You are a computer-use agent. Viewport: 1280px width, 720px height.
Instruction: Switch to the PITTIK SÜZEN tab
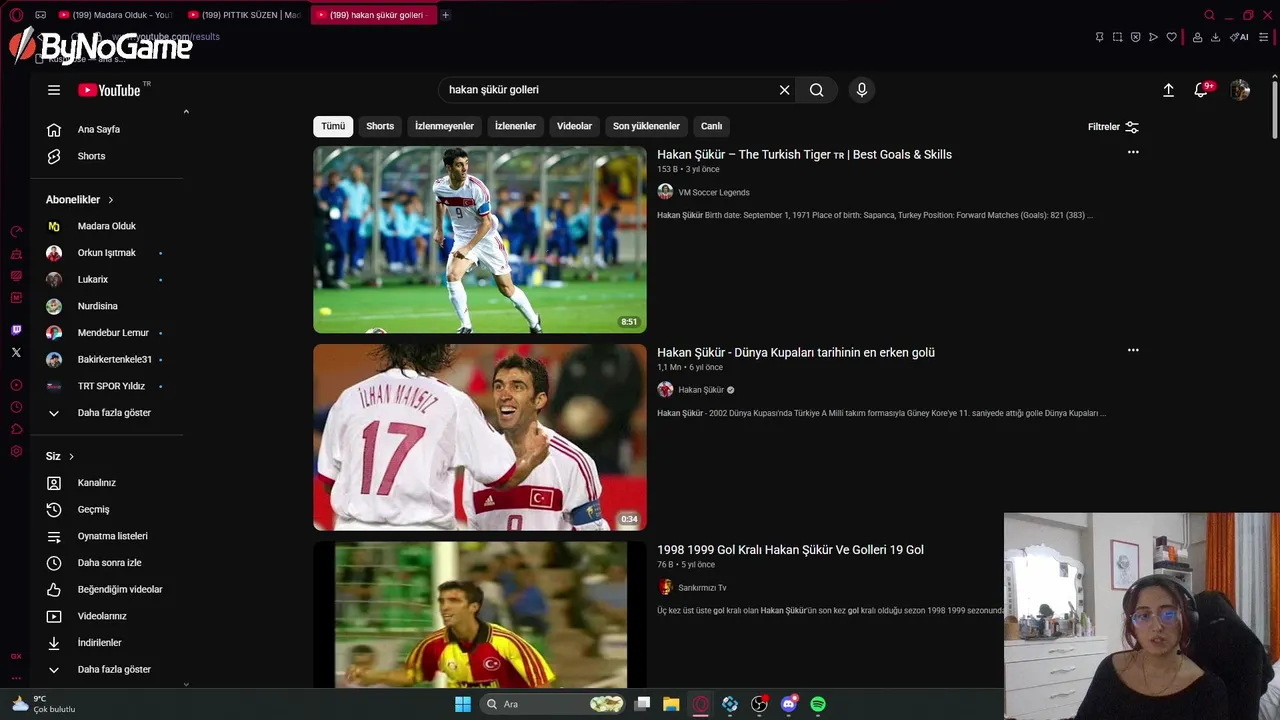pos(245,15)
